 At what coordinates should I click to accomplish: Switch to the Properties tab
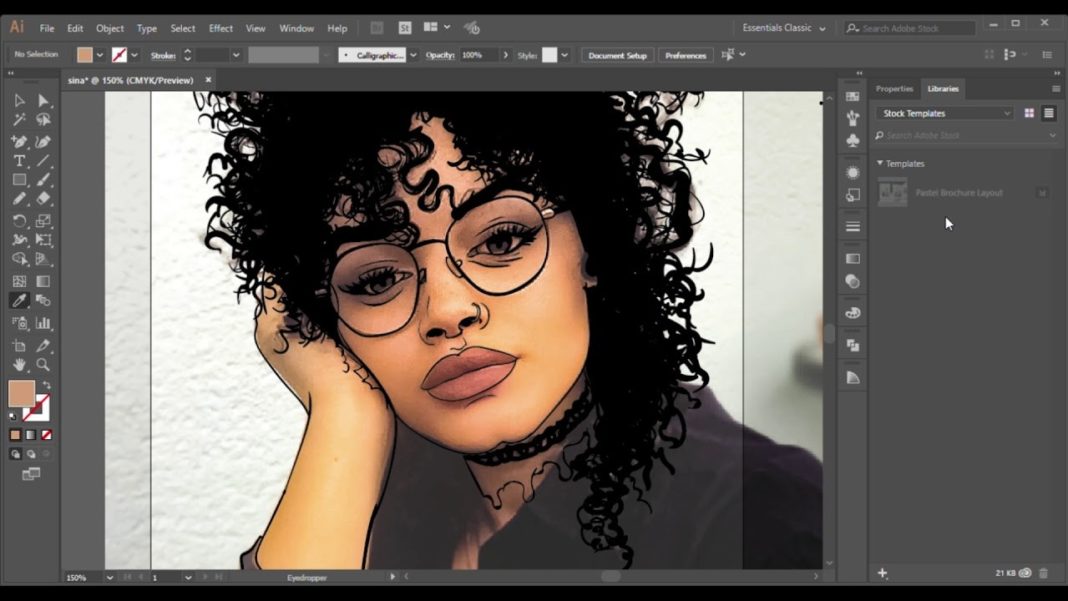pos(893,88)
